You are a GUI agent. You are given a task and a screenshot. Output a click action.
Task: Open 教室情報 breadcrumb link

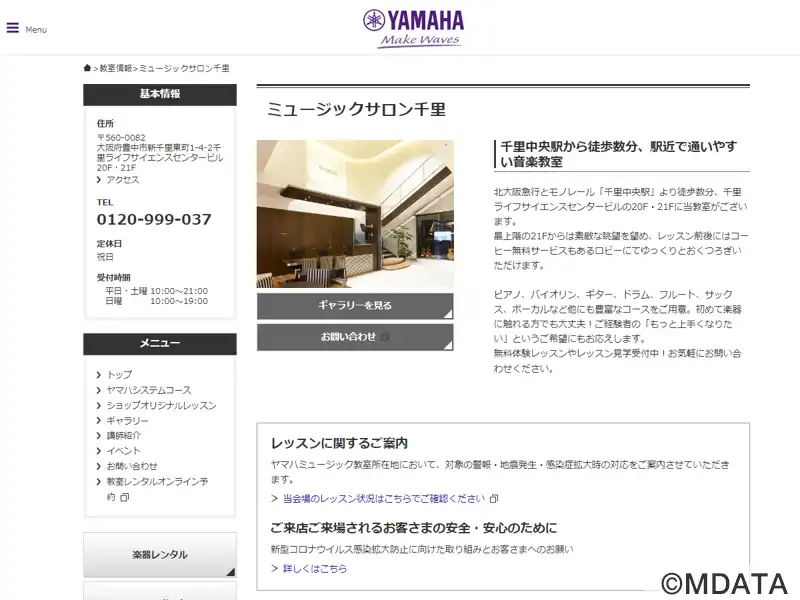coord(116,68)
